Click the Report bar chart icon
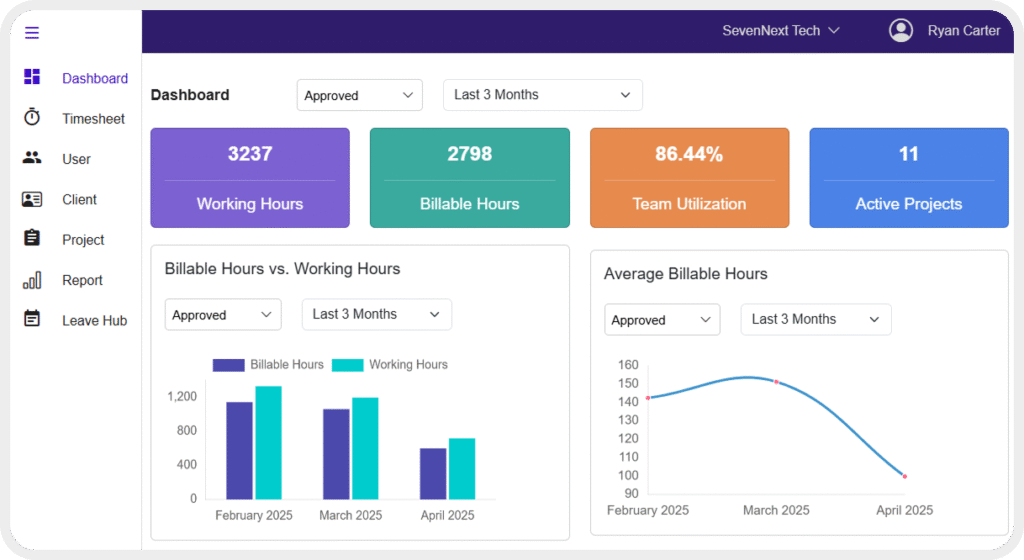The image size is (1024, 560). pyautogui.click(x=32, y=280)
